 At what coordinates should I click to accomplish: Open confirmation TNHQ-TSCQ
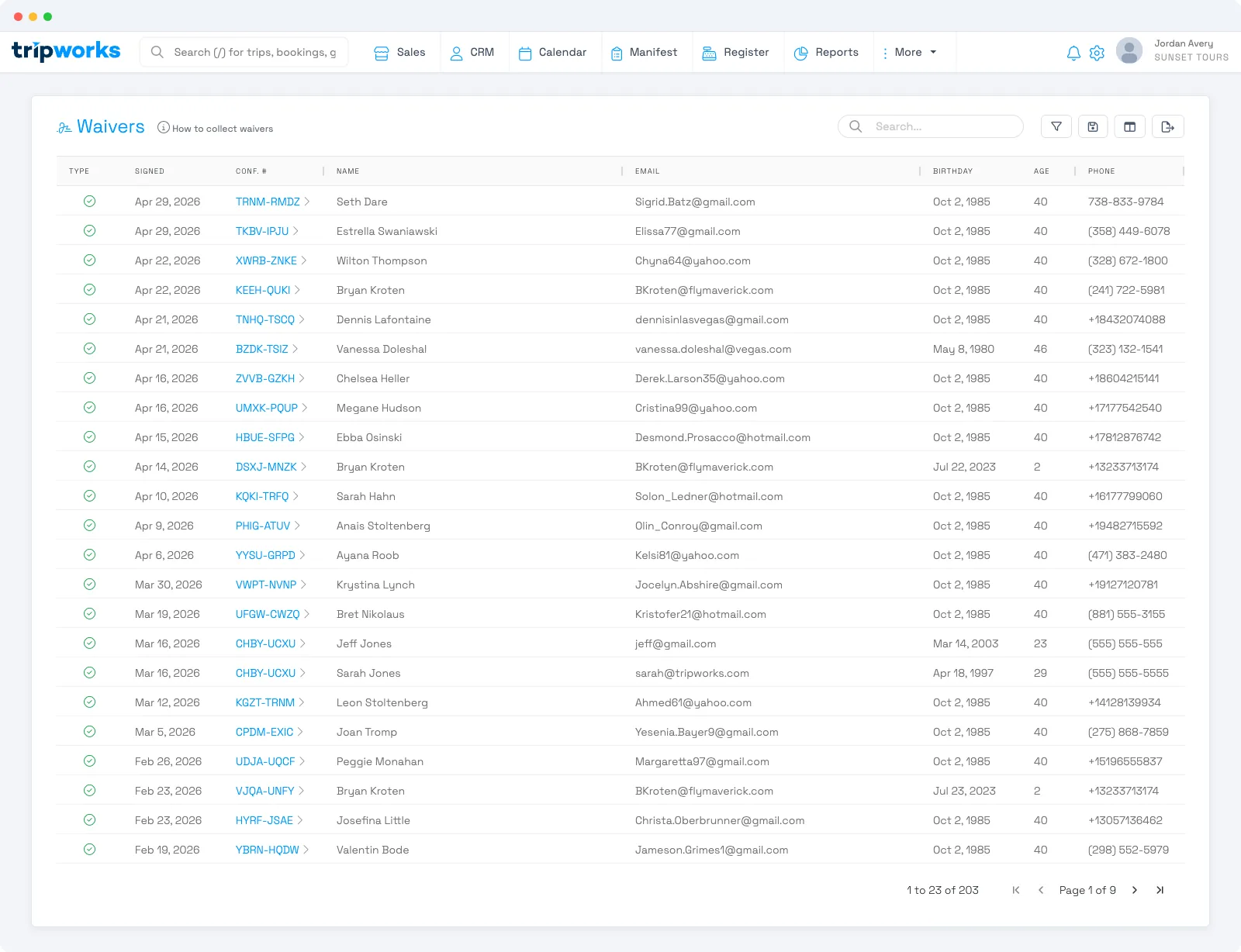click(x=265, y=319)
